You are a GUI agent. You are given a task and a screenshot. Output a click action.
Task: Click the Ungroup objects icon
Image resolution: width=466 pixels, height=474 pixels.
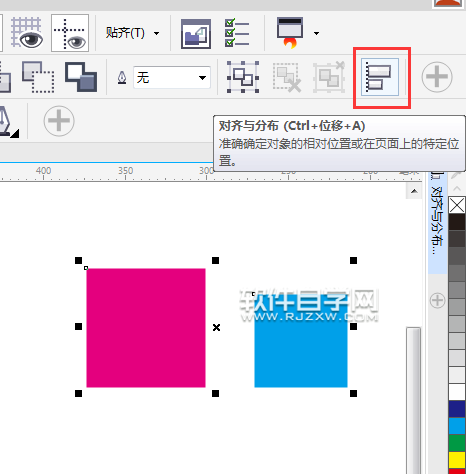coord(287,77)
